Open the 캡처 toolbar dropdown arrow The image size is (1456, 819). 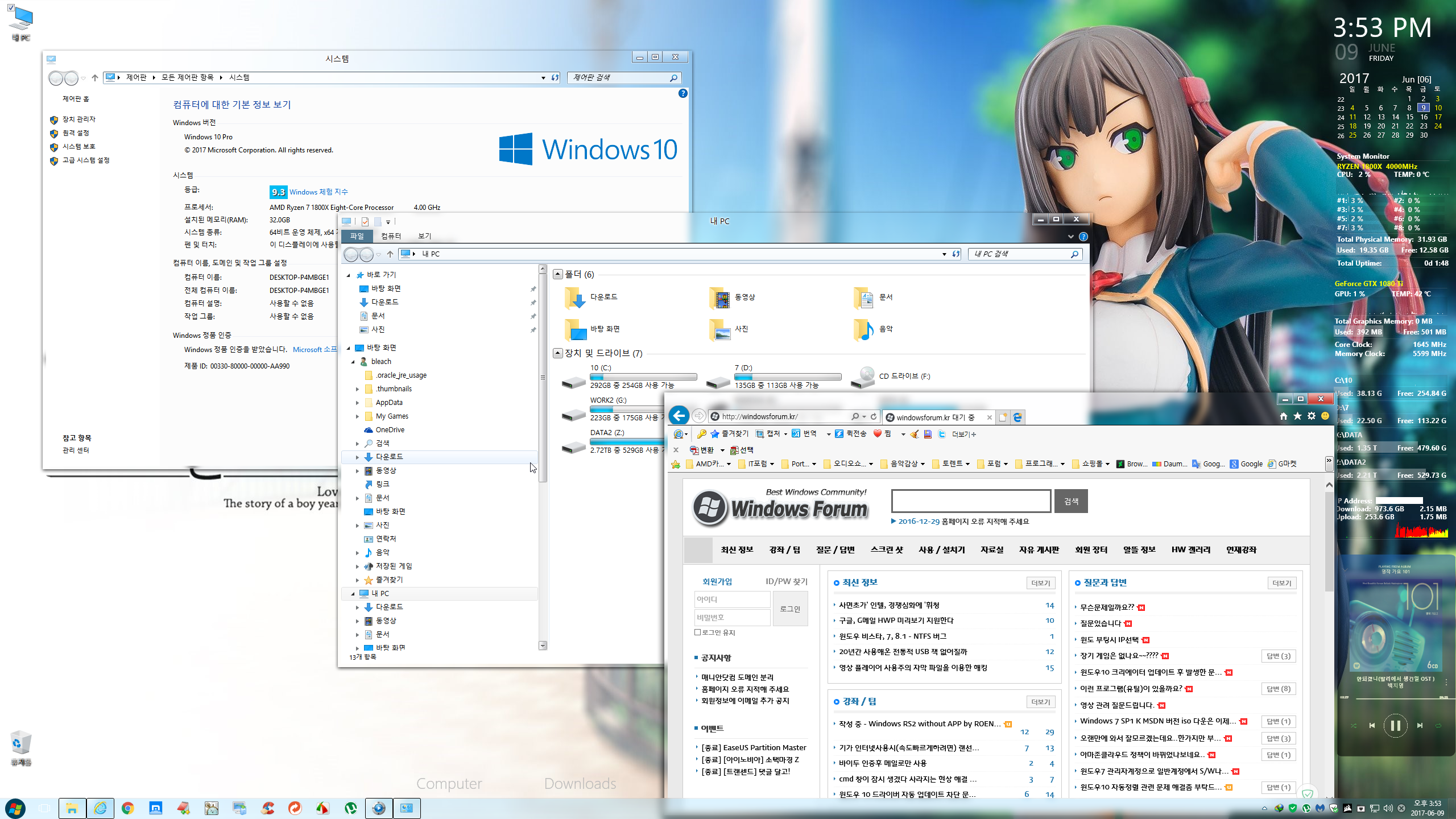pos(785,434)
